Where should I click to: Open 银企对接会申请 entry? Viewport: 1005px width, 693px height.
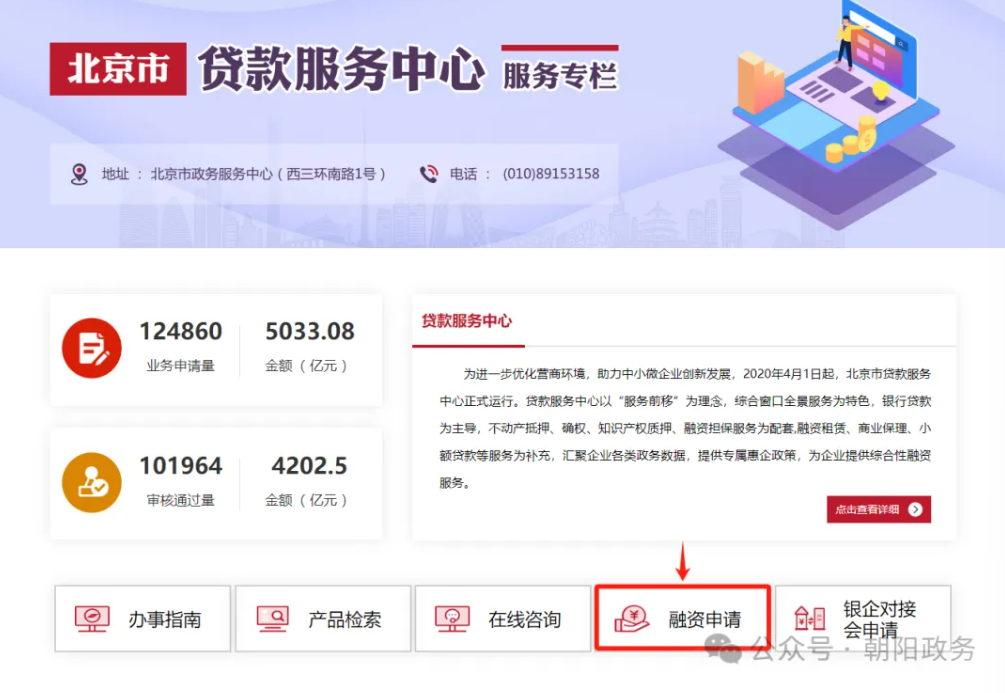point(862,617)
